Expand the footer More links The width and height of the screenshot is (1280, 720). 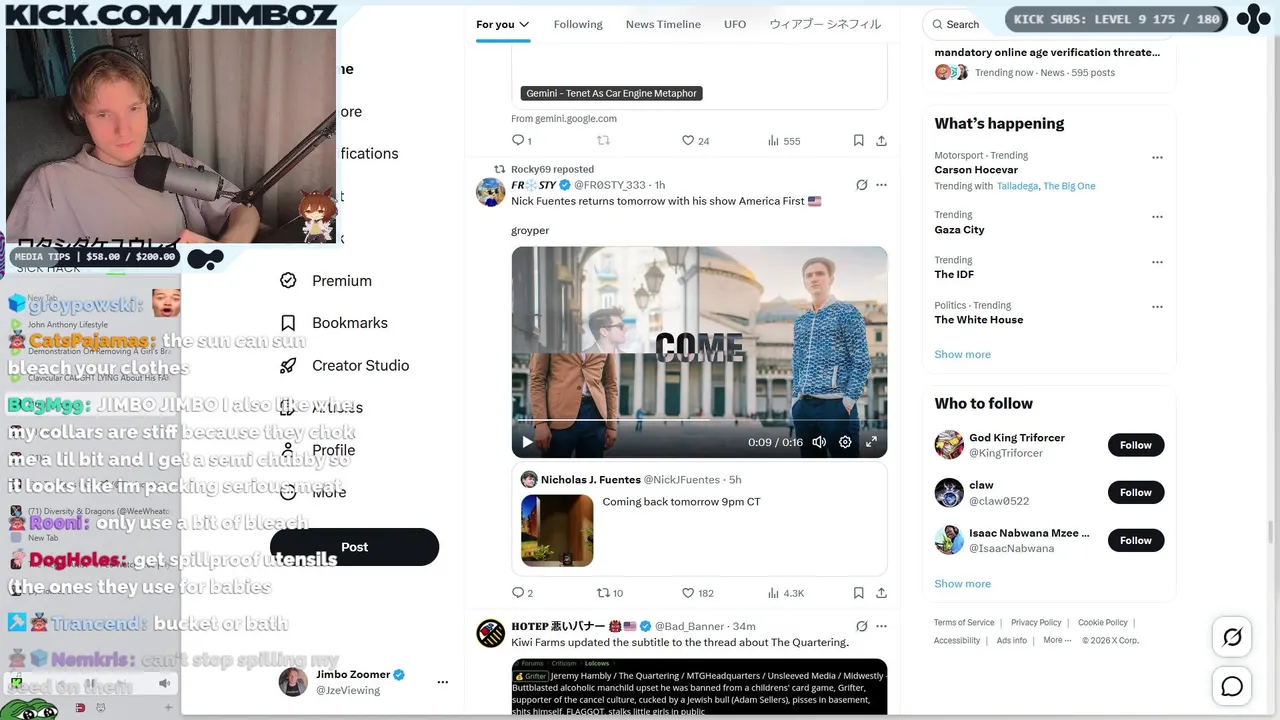(x=1057, y=640)
